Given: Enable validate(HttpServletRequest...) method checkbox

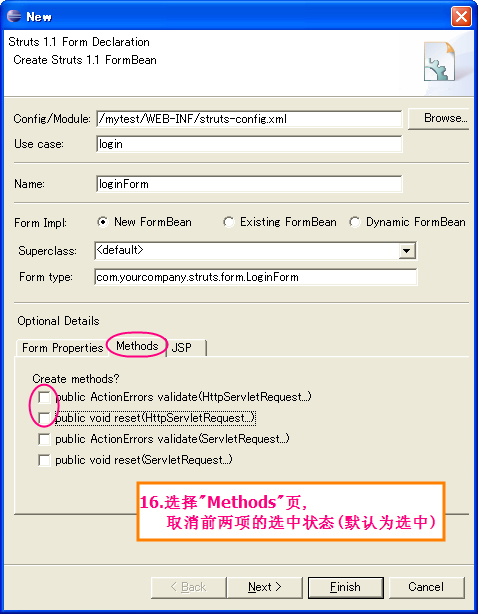Looking at the screenshot, I should coord(44,397).
